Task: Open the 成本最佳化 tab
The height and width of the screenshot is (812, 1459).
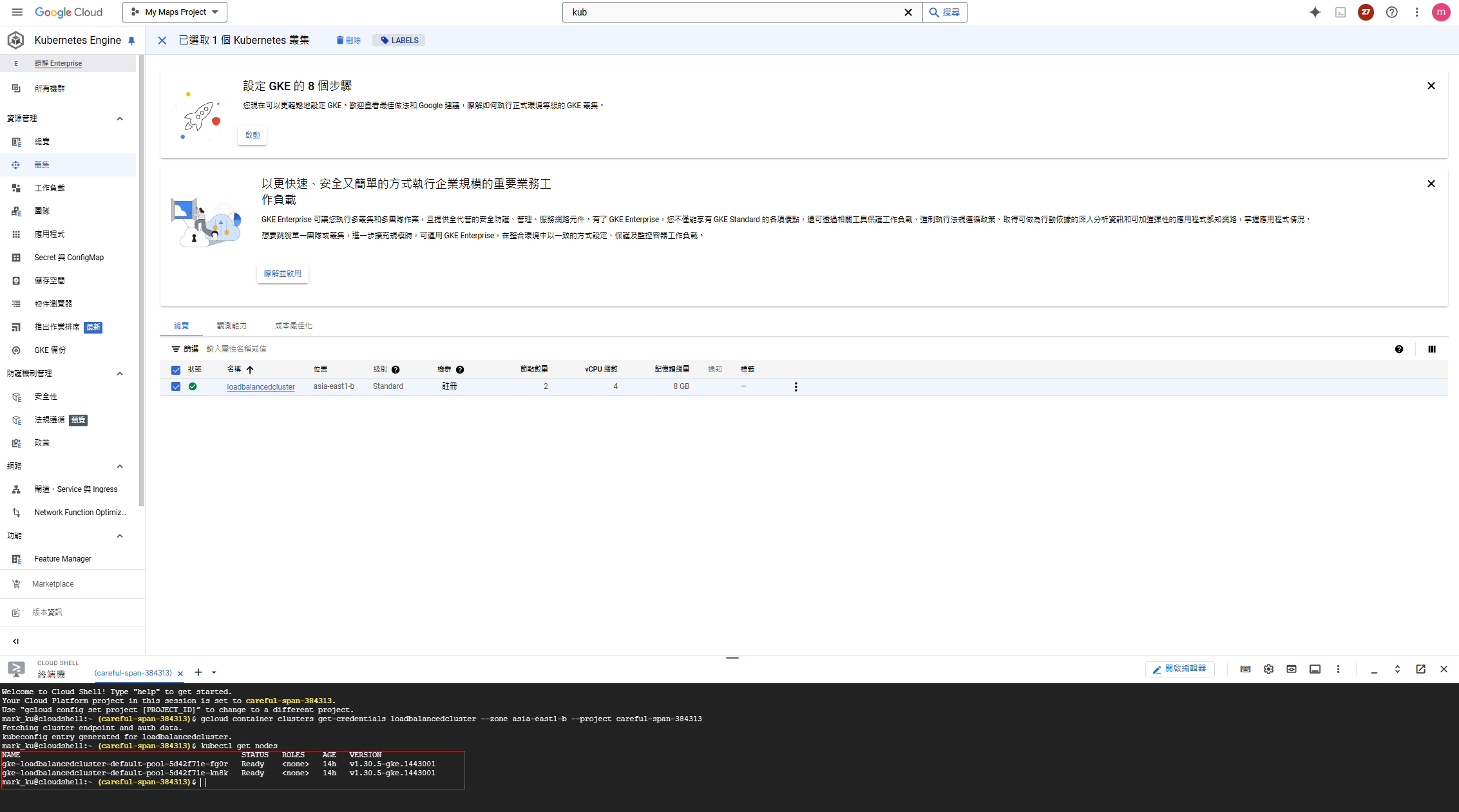Action: 293,325
